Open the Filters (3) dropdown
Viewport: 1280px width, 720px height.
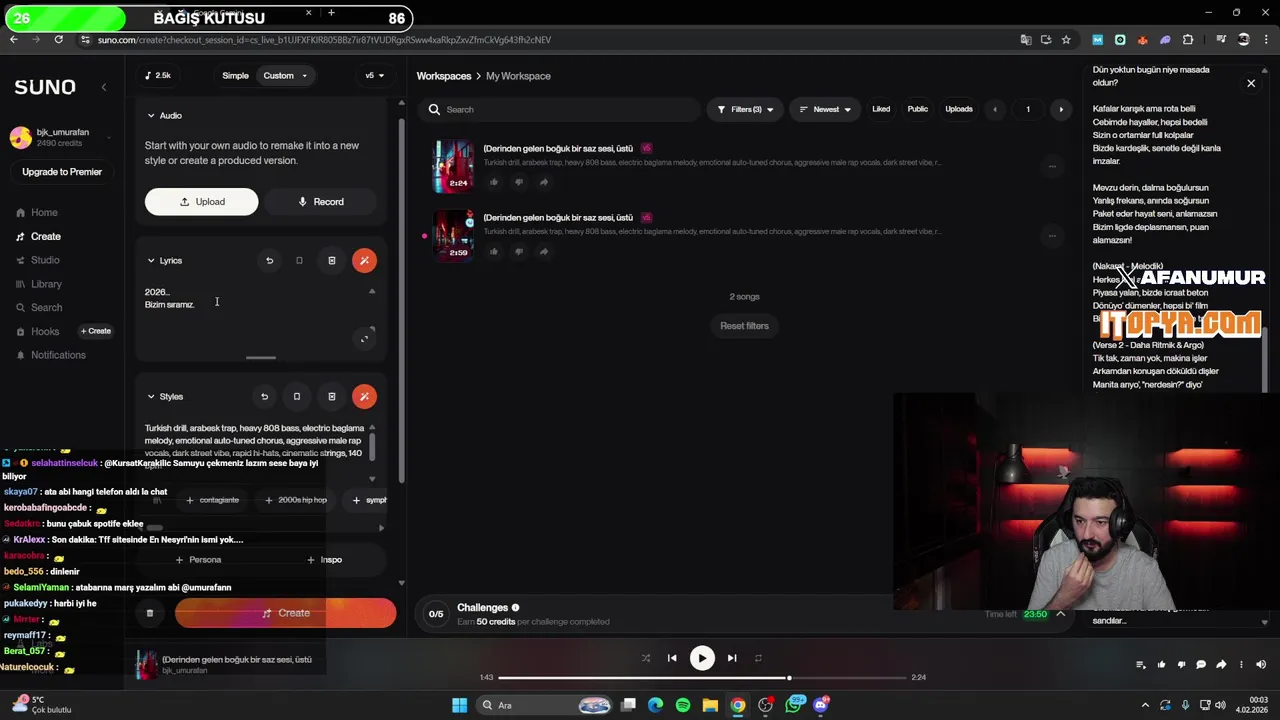tap(745, 109)
